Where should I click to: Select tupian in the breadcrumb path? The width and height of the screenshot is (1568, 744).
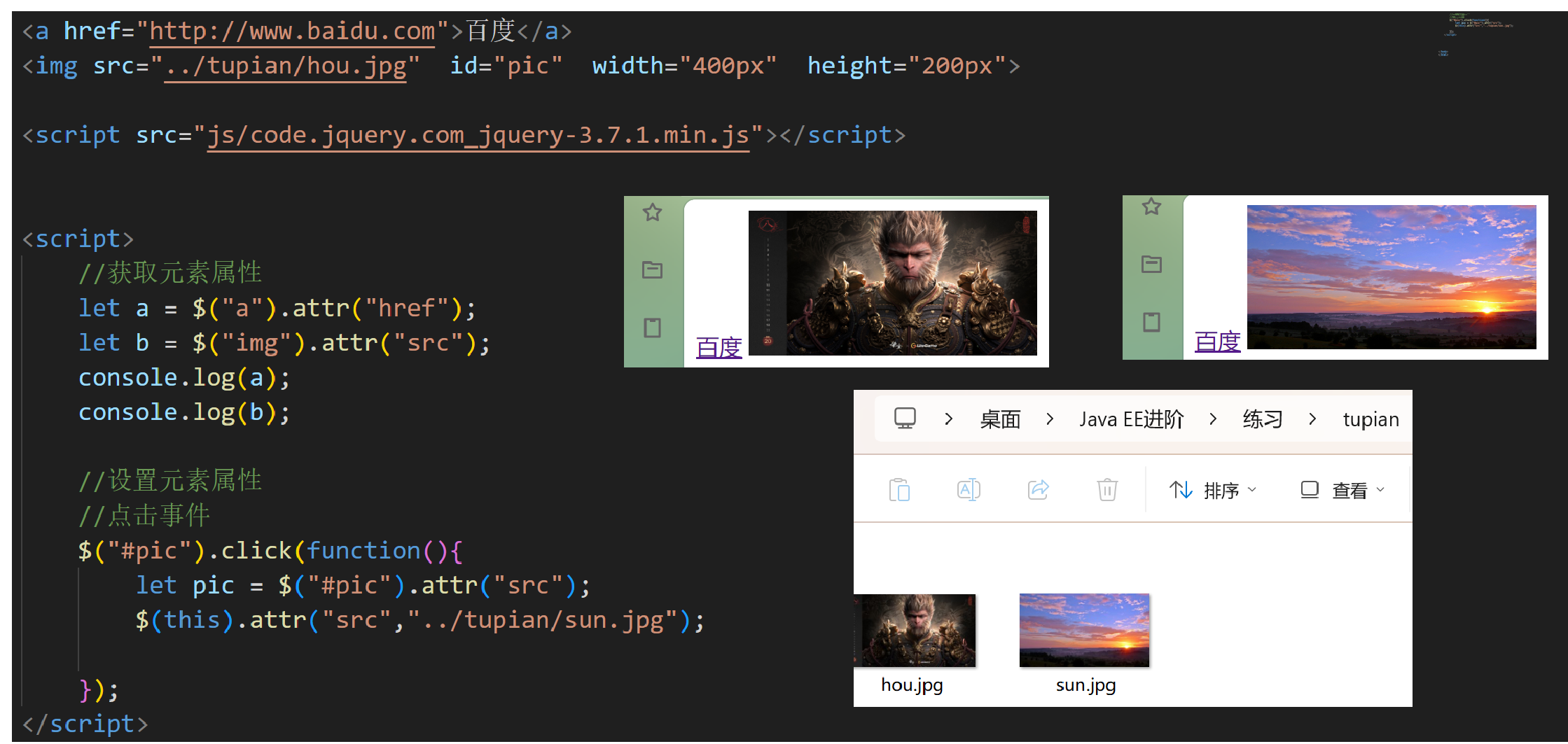click(x=1371, y=419)
